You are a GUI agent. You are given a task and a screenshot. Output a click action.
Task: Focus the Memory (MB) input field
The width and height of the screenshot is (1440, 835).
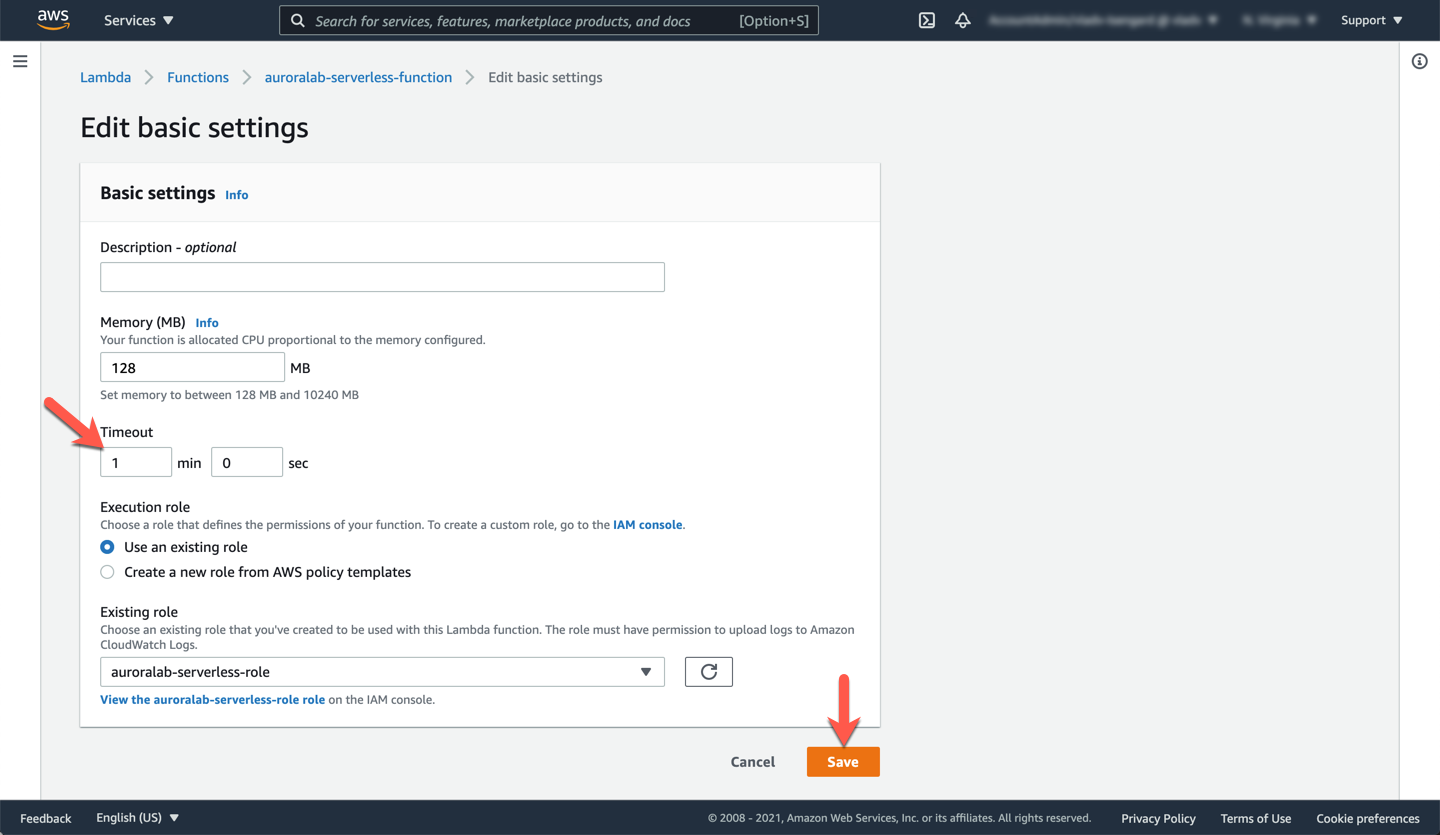coord(192,368)
